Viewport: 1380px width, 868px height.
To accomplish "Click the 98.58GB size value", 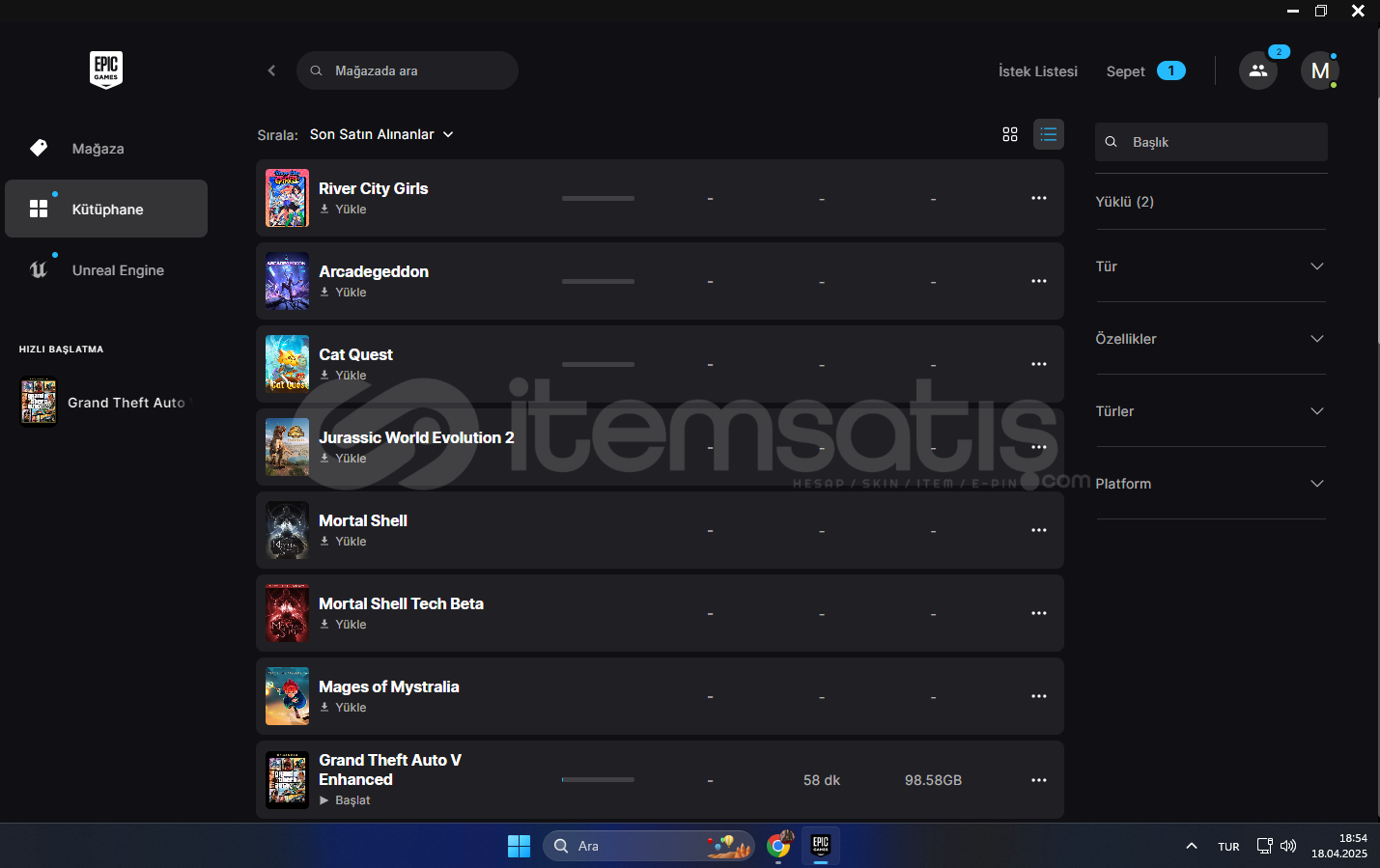I will [933, 780].
